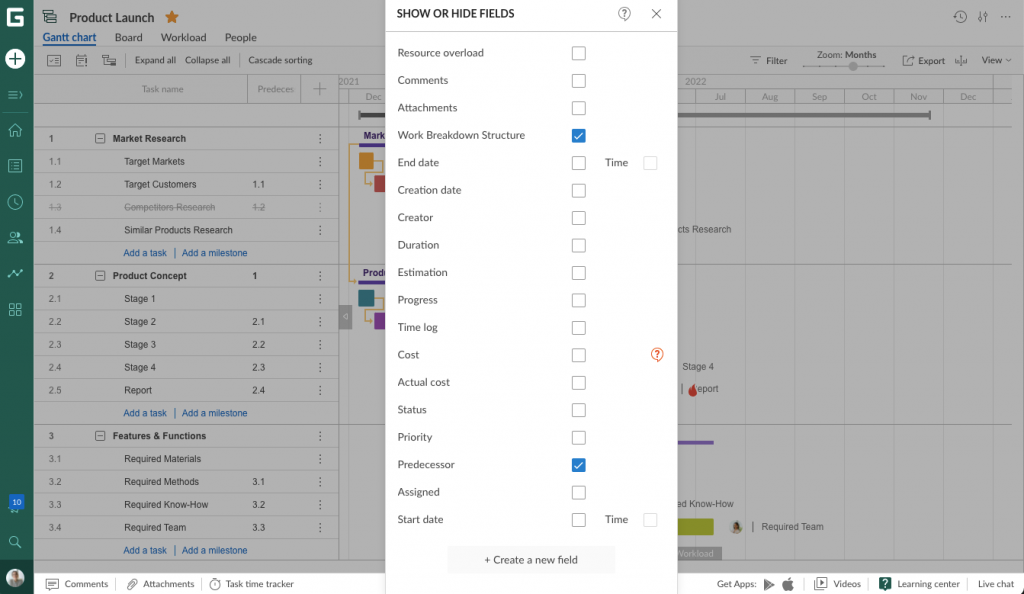Open the View dropdown
Image resolution: width=1024 pixels, height=594 pixels.
(x=995, y=60)
